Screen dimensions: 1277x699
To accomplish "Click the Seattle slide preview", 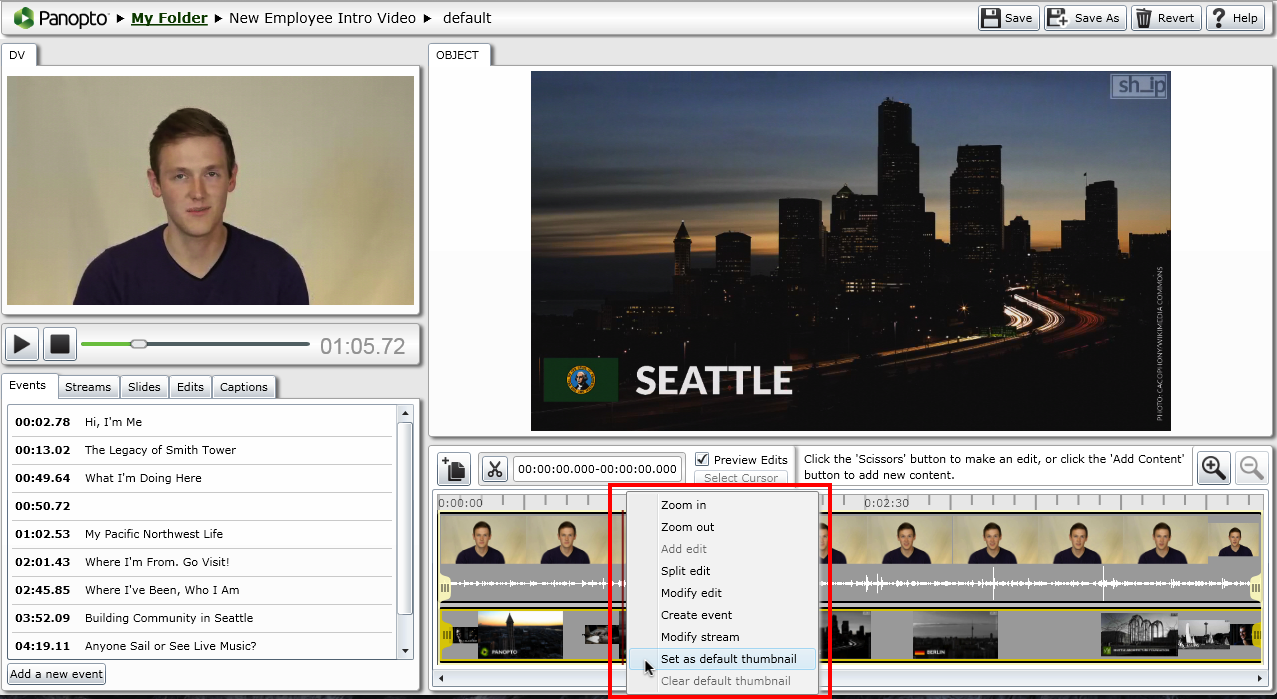I will coord(850,251).
